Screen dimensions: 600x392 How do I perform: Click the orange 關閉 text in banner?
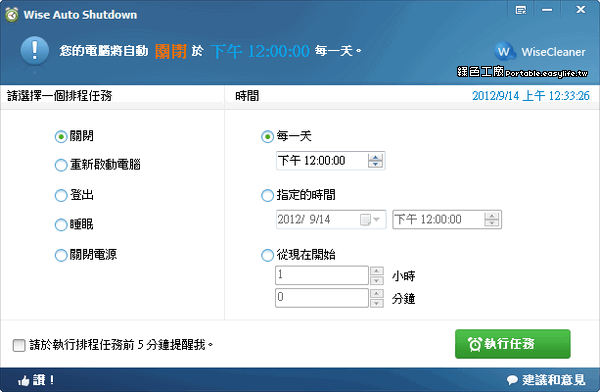coord(171,51)
